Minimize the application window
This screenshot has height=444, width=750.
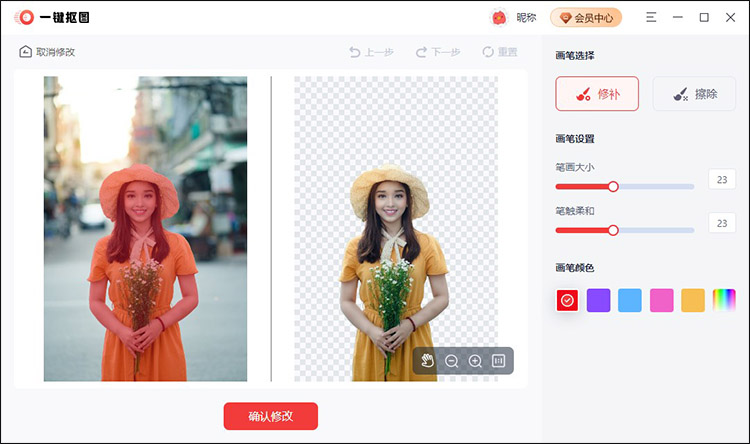click(x=678, y=17)
